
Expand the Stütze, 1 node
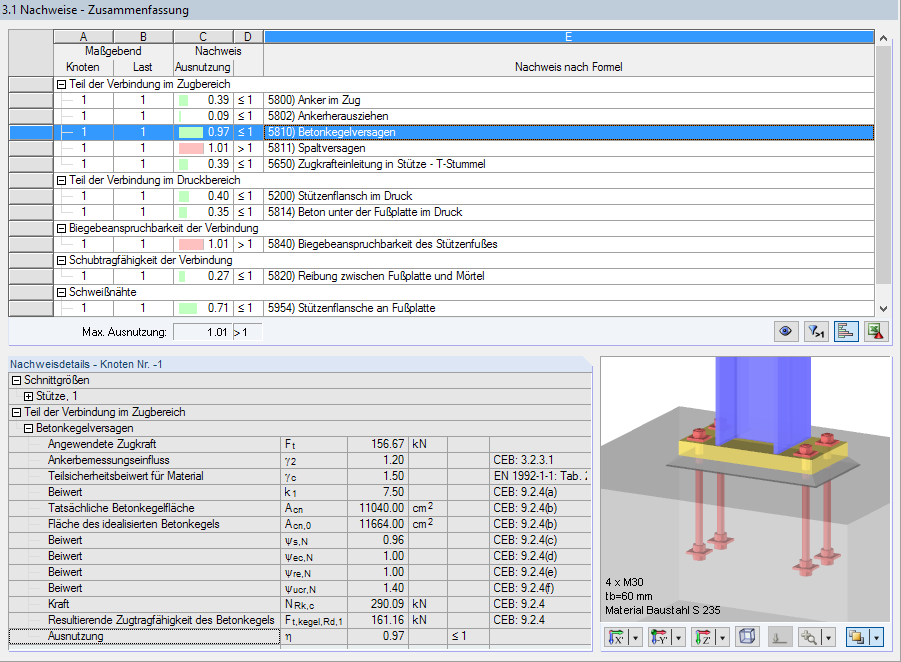29,397
